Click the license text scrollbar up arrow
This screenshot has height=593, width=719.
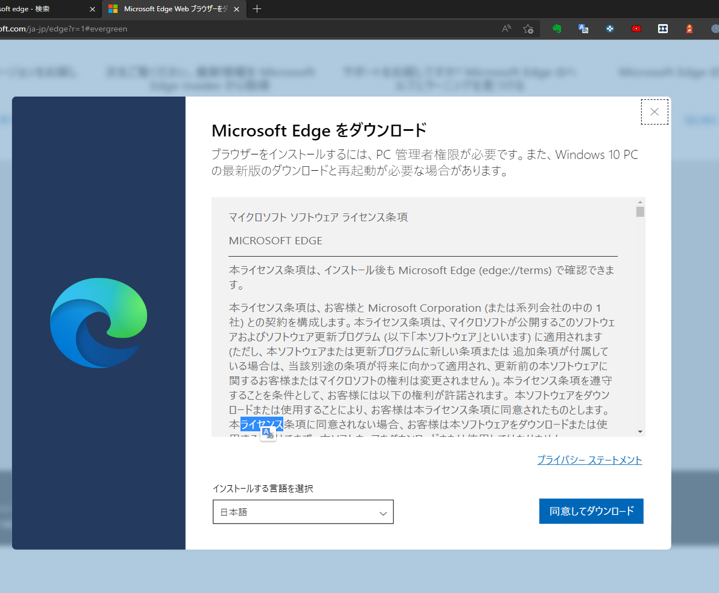click(x=640, y=202)
